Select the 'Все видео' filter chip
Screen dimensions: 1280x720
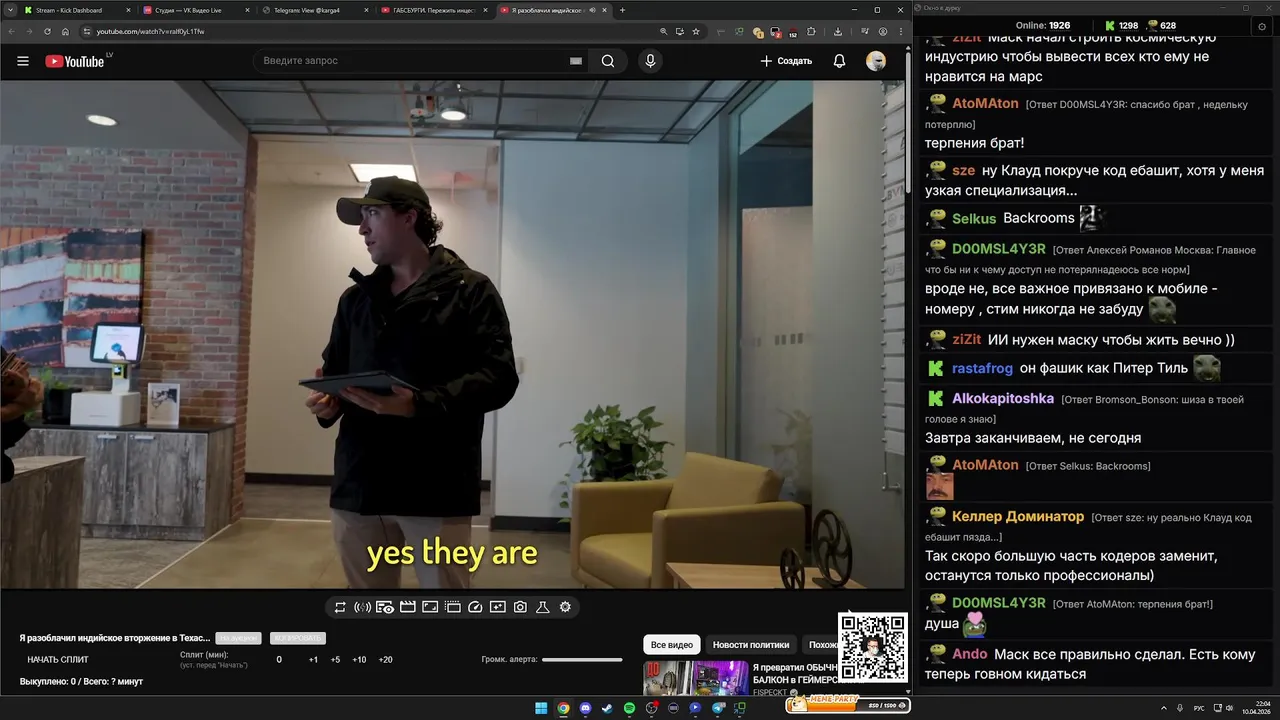(x=672, y=645)
